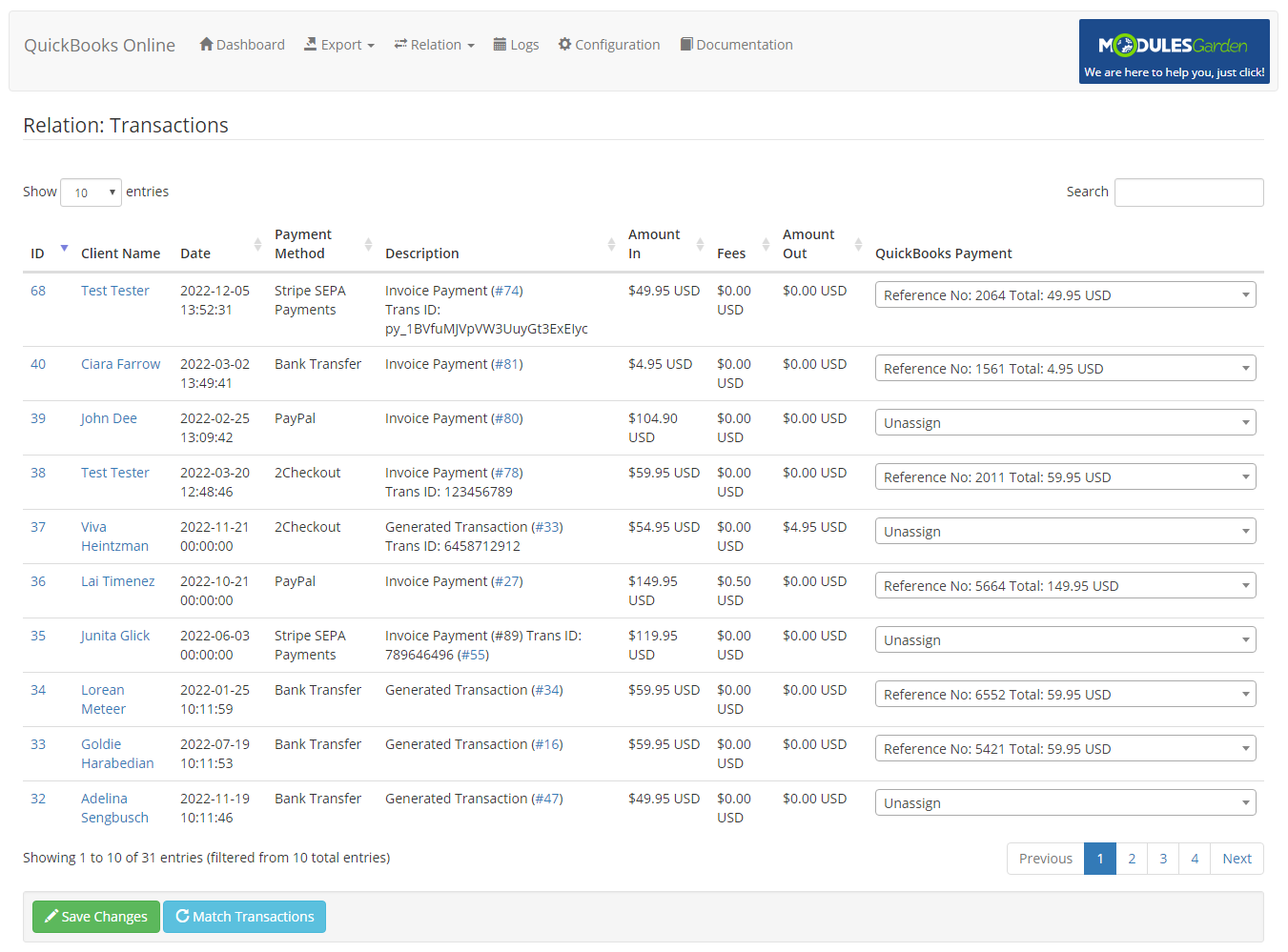1288x952 pixels.
Task: Open QuickBooks Payment dropdown for Adelina Sengbusch
Action: [x=1065, y=803]
